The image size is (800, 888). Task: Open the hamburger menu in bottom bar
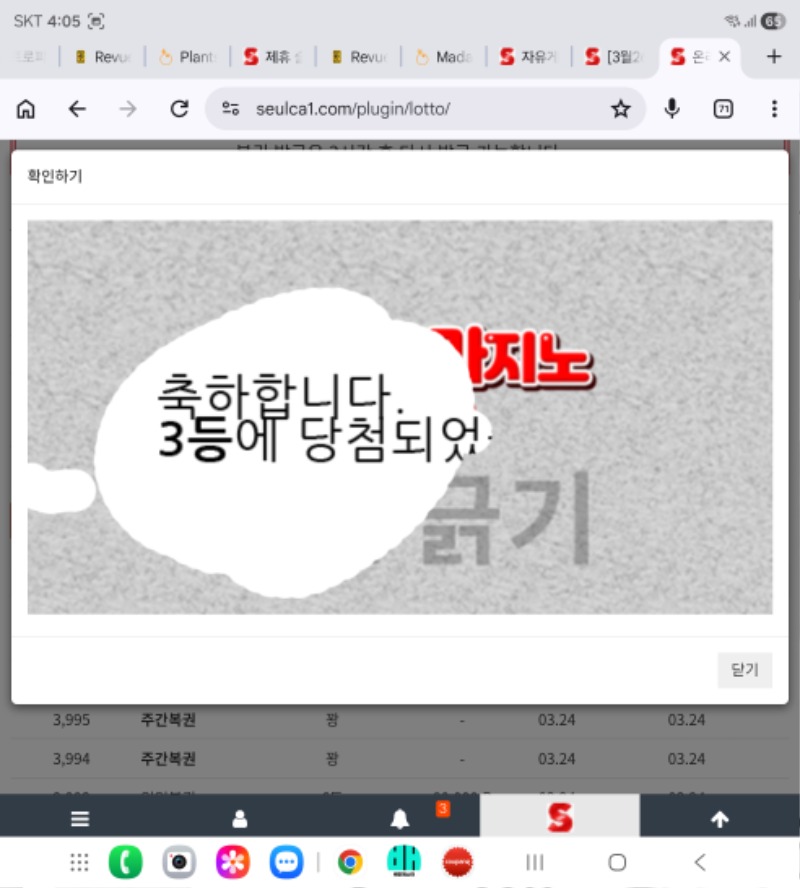80,819
